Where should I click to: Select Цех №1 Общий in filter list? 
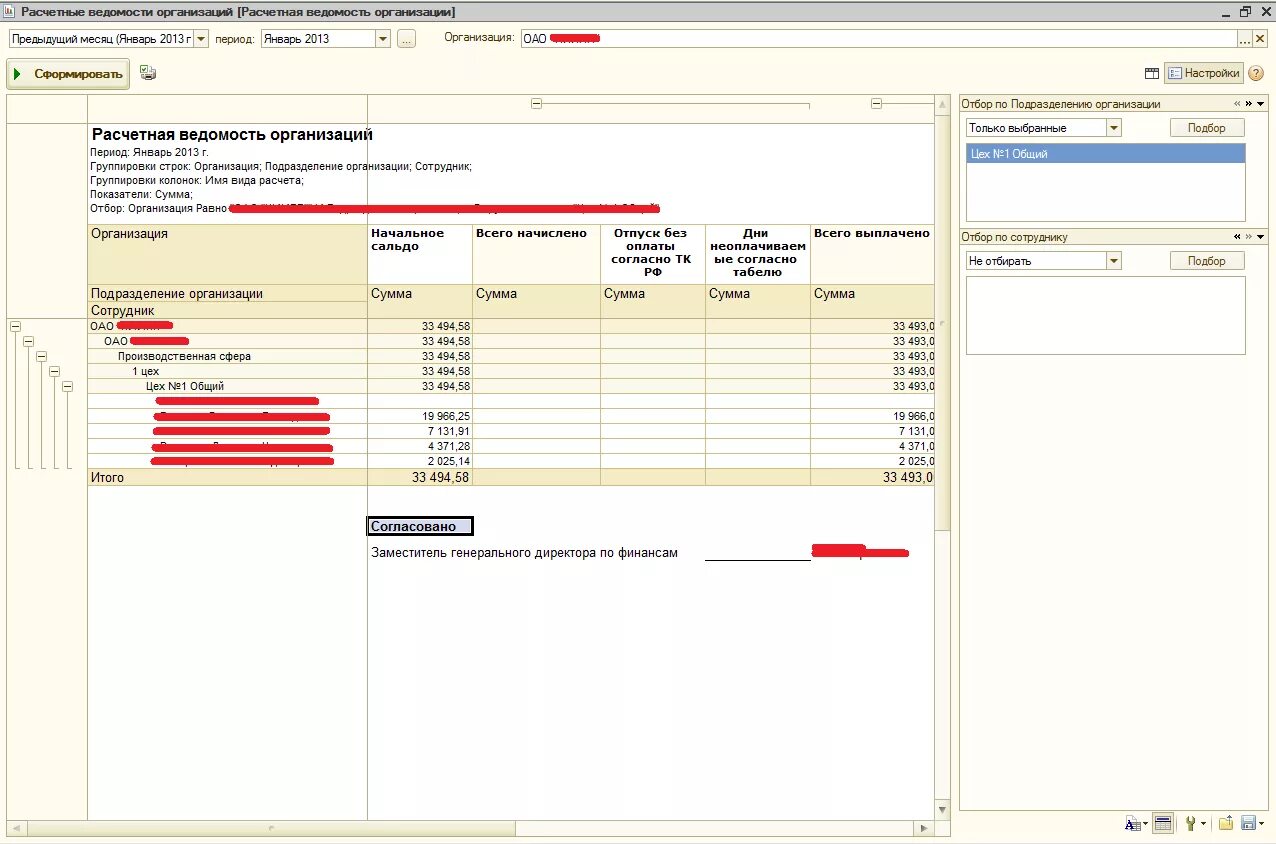pyautogui.click(x=1105, y=154)
